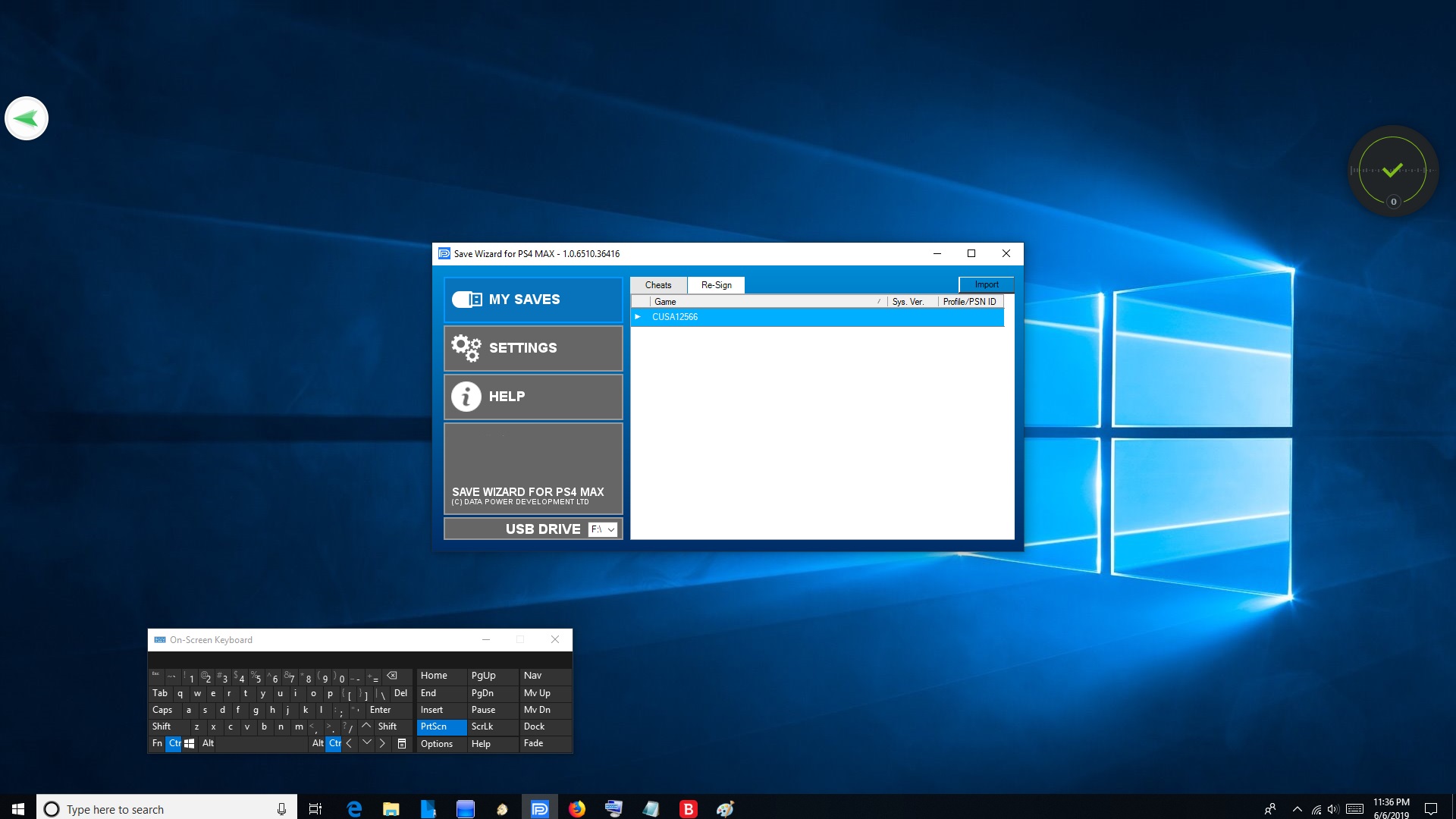1456x819 pixels.
Task: Open Task View from the taskbar
Action: click(315, 808)
